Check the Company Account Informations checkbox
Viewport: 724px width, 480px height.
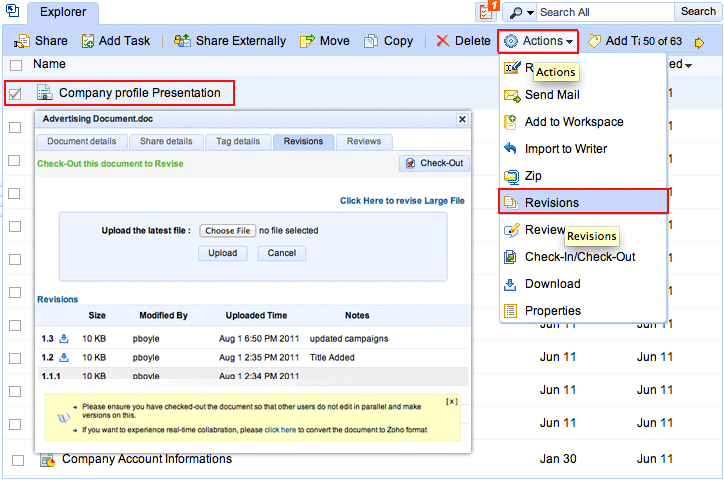[x=16, y=460]
